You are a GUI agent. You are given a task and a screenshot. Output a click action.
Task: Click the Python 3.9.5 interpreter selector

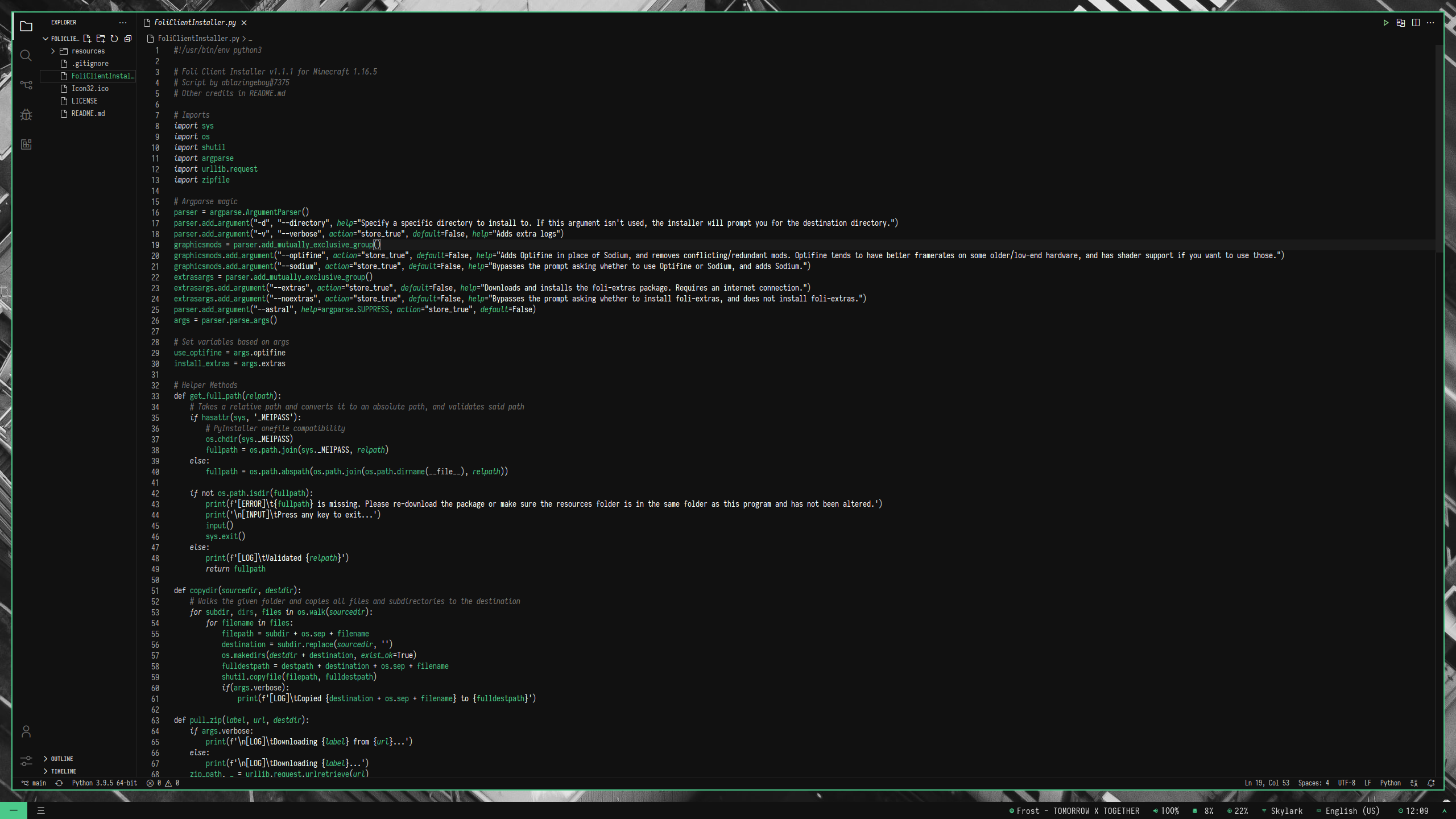coord(104,783)
